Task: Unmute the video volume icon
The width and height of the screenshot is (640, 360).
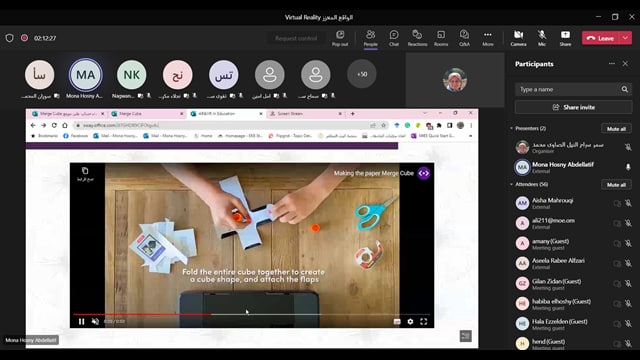Action: [x=95, y=322]
